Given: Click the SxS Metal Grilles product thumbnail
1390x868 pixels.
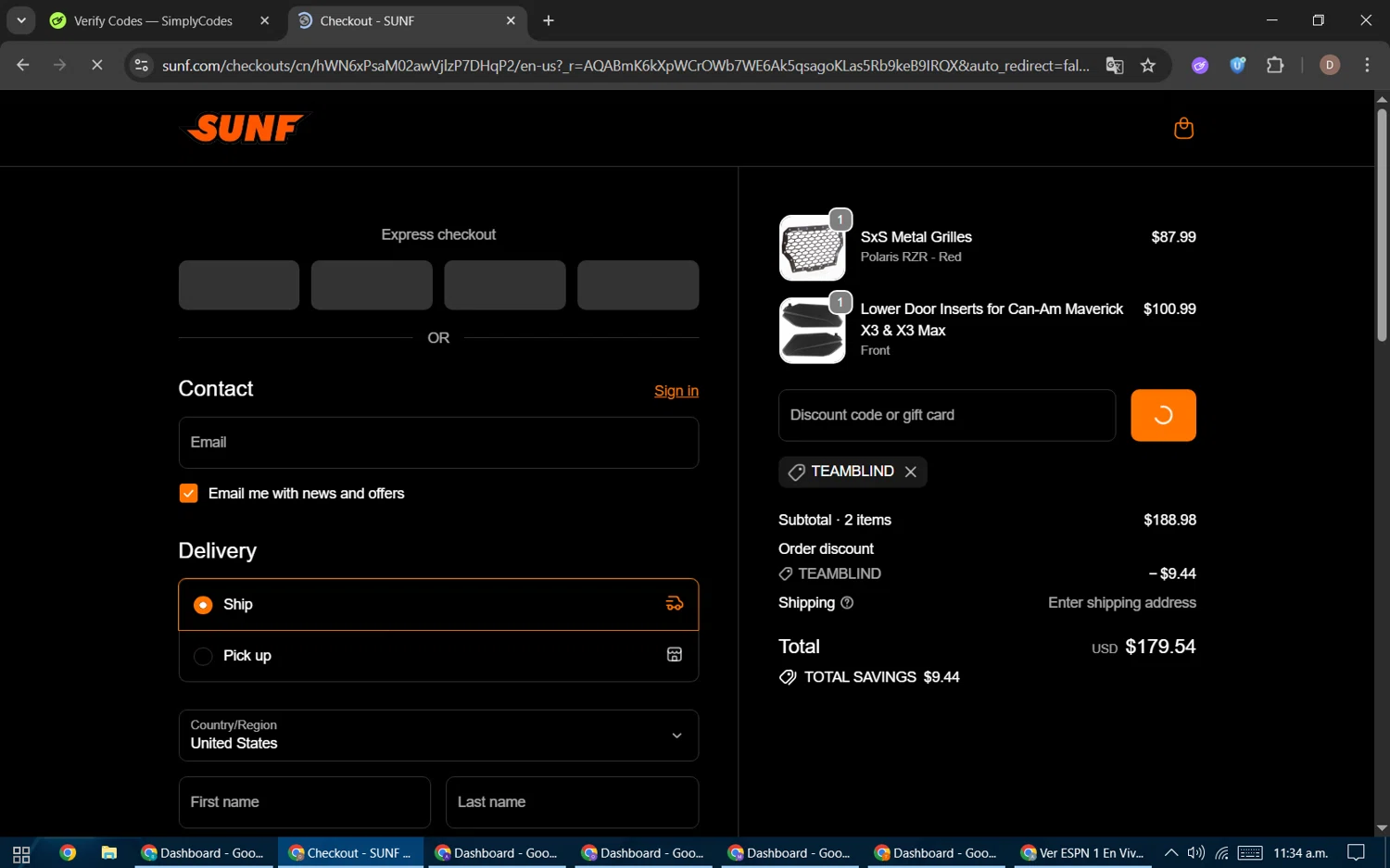Looking at the screenshot, I should tap(813, 248).
